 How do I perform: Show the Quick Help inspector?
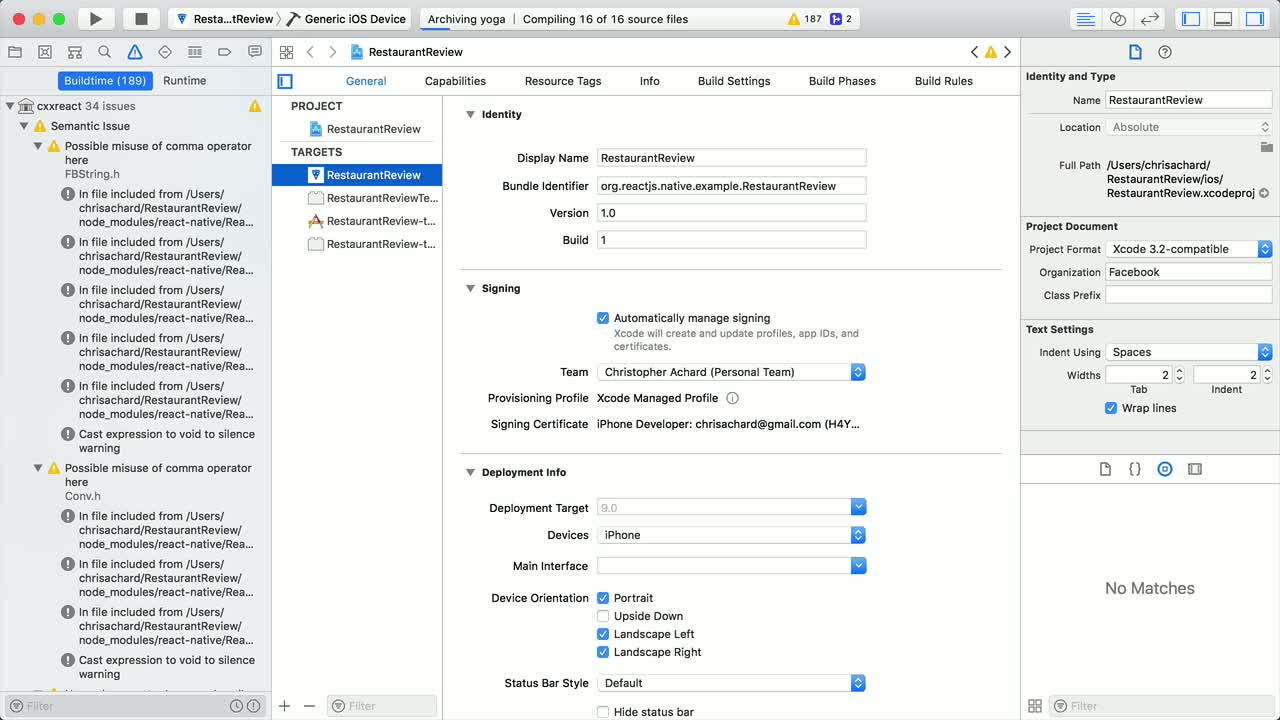tap(1164, 52)
